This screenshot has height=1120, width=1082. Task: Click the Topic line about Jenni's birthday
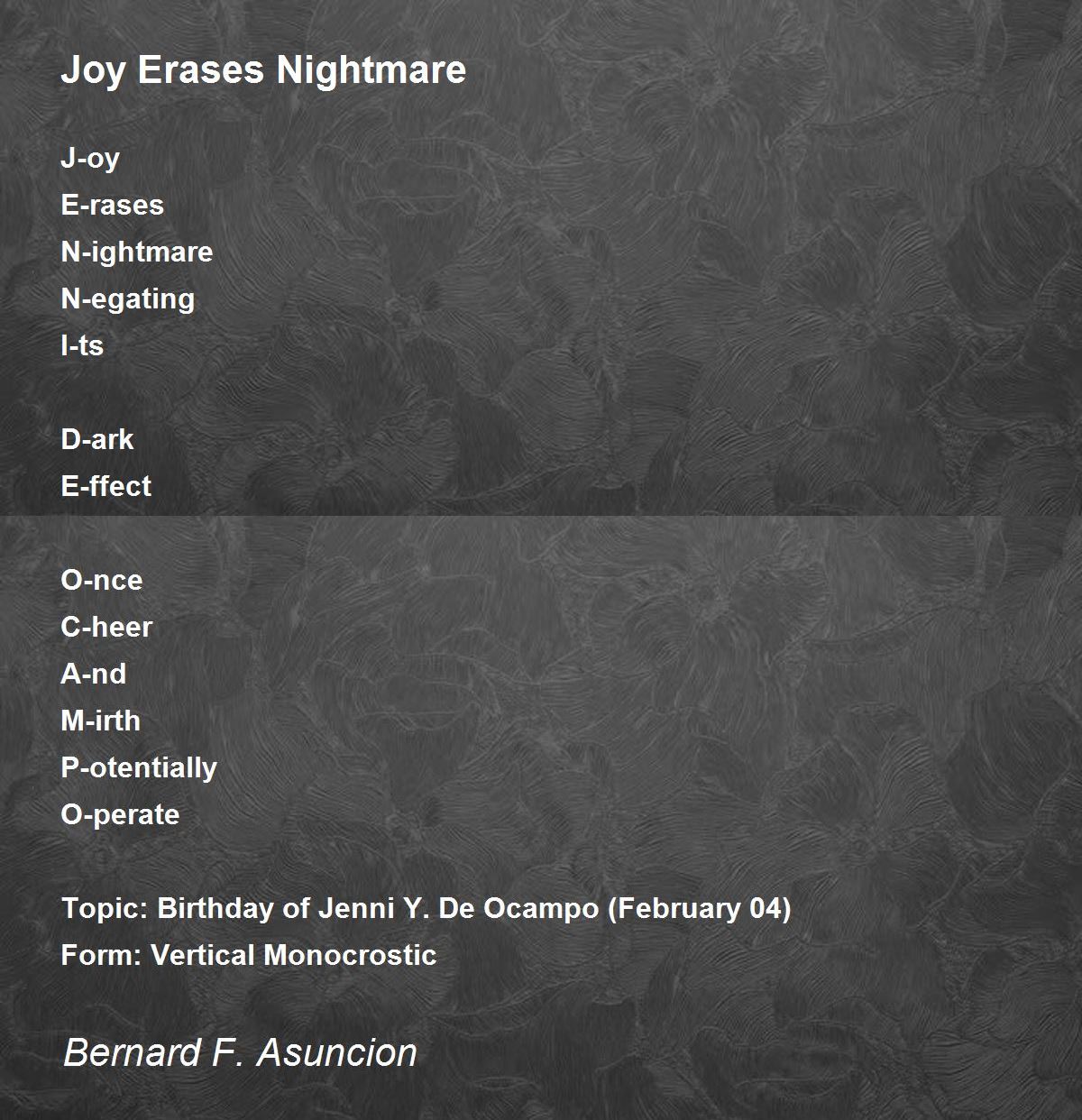tap(426, 908)
